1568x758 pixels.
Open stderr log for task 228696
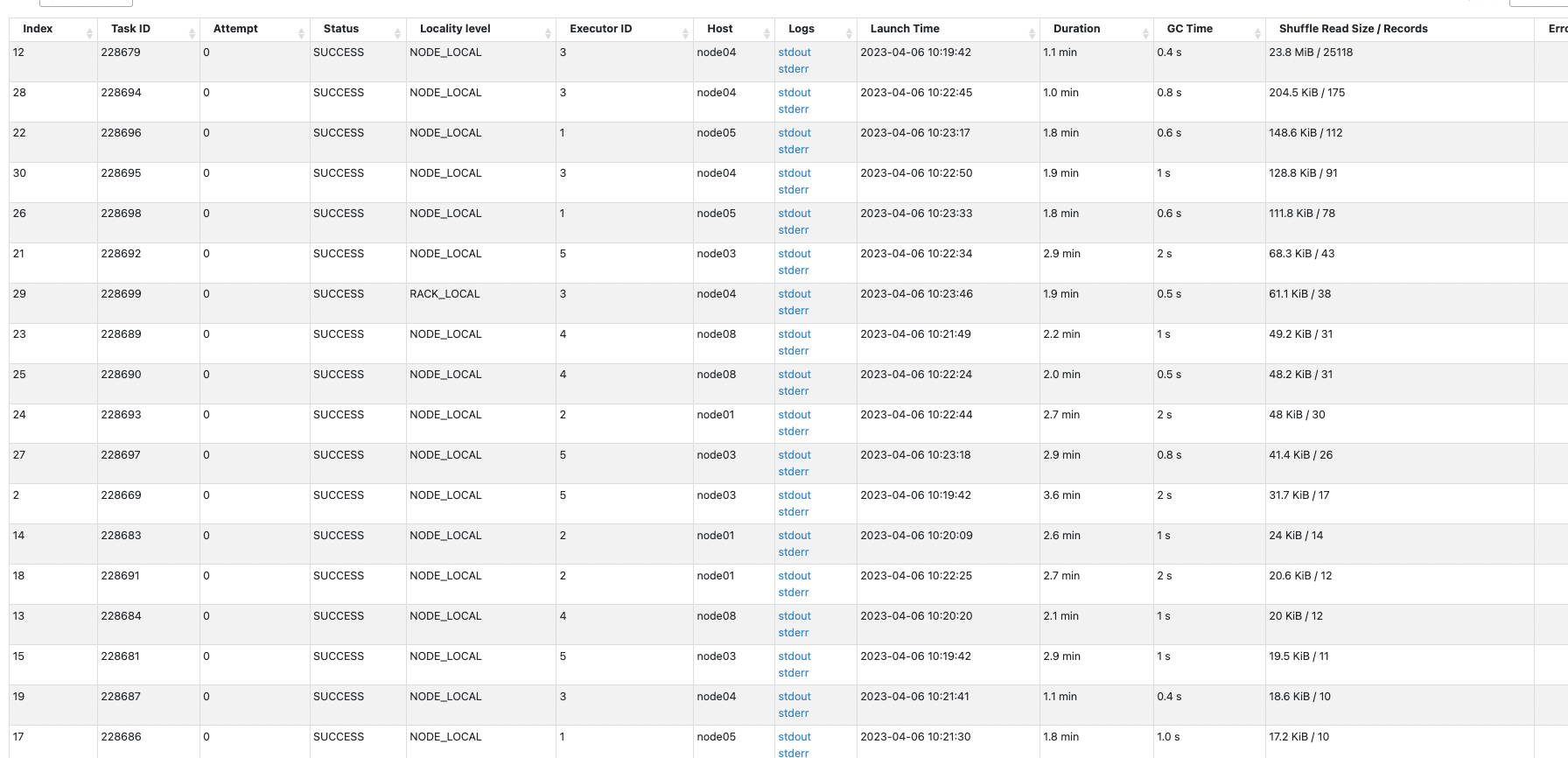point(794,150)
